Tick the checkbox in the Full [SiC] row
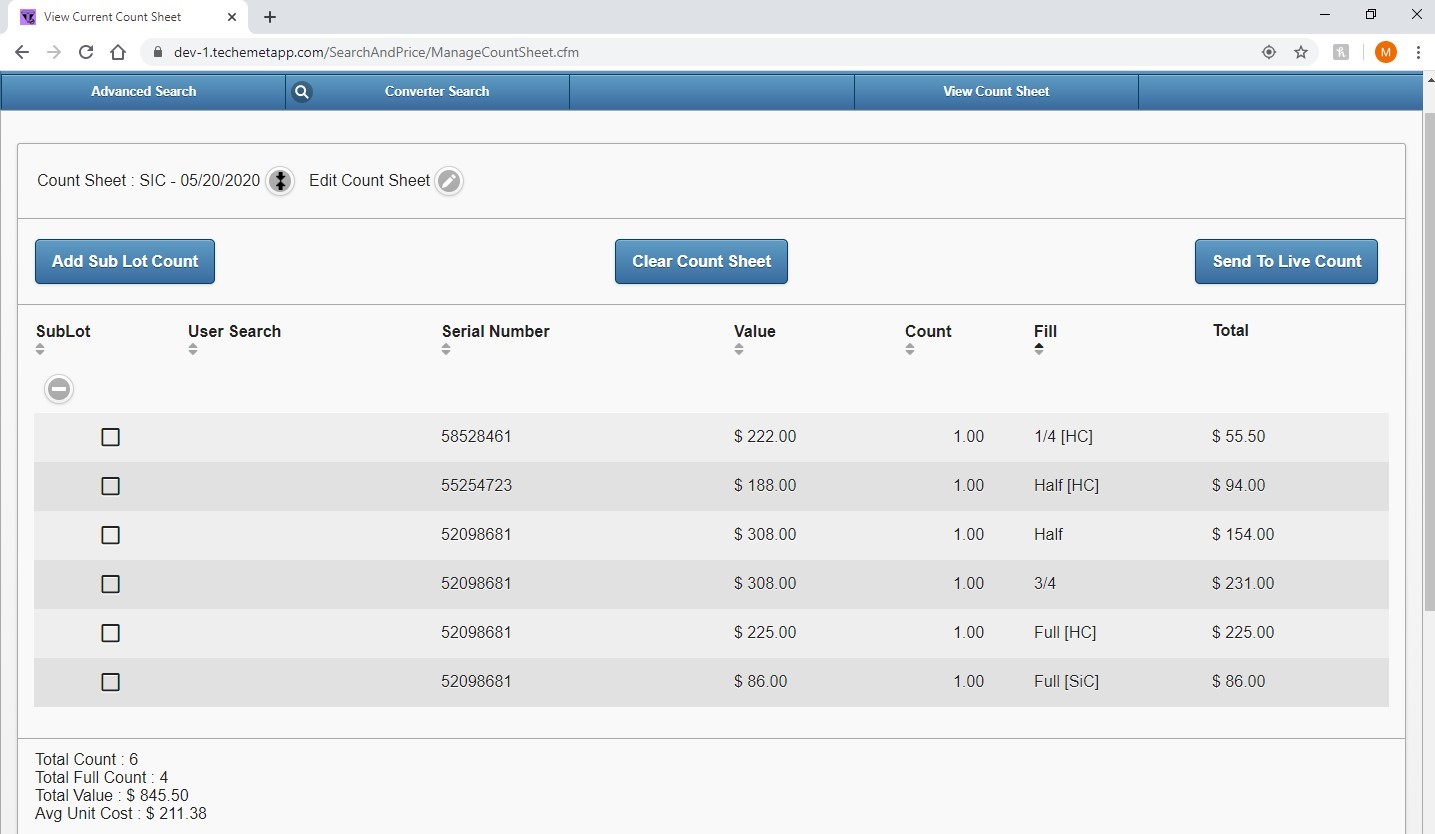The image size is (1435, 834). click(111, 682)
